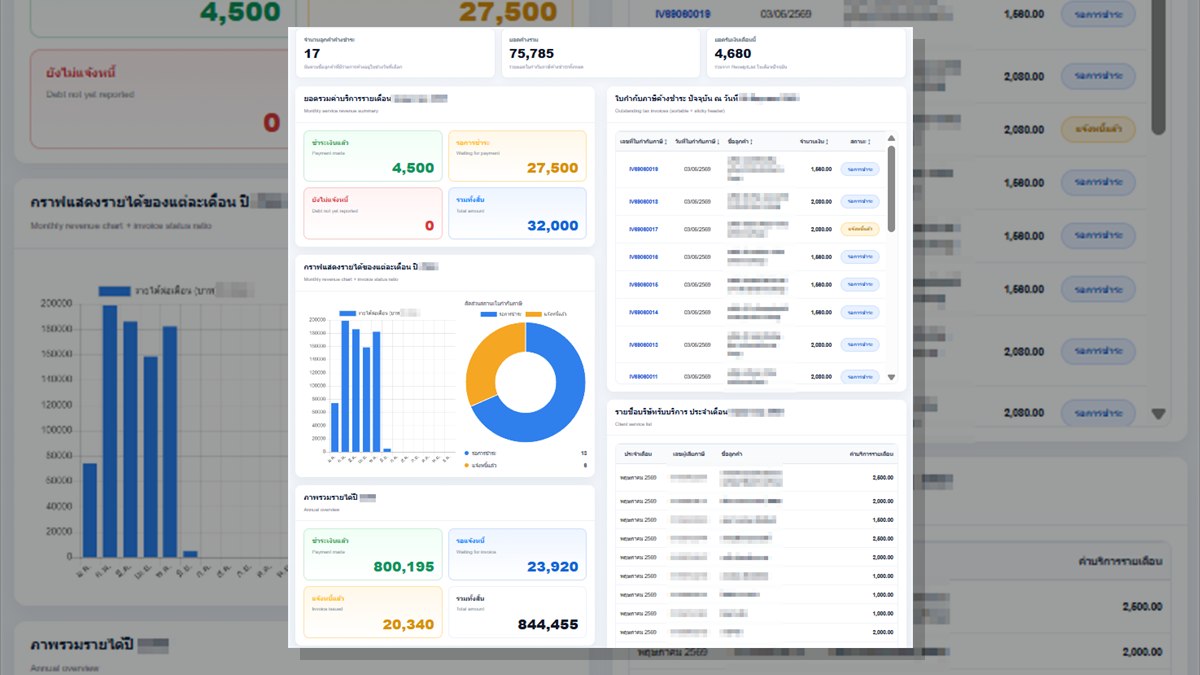Open the red Debt not yet reported card
The height and width of the screenshot is (675, 1200).
click(x=373, y=213)
